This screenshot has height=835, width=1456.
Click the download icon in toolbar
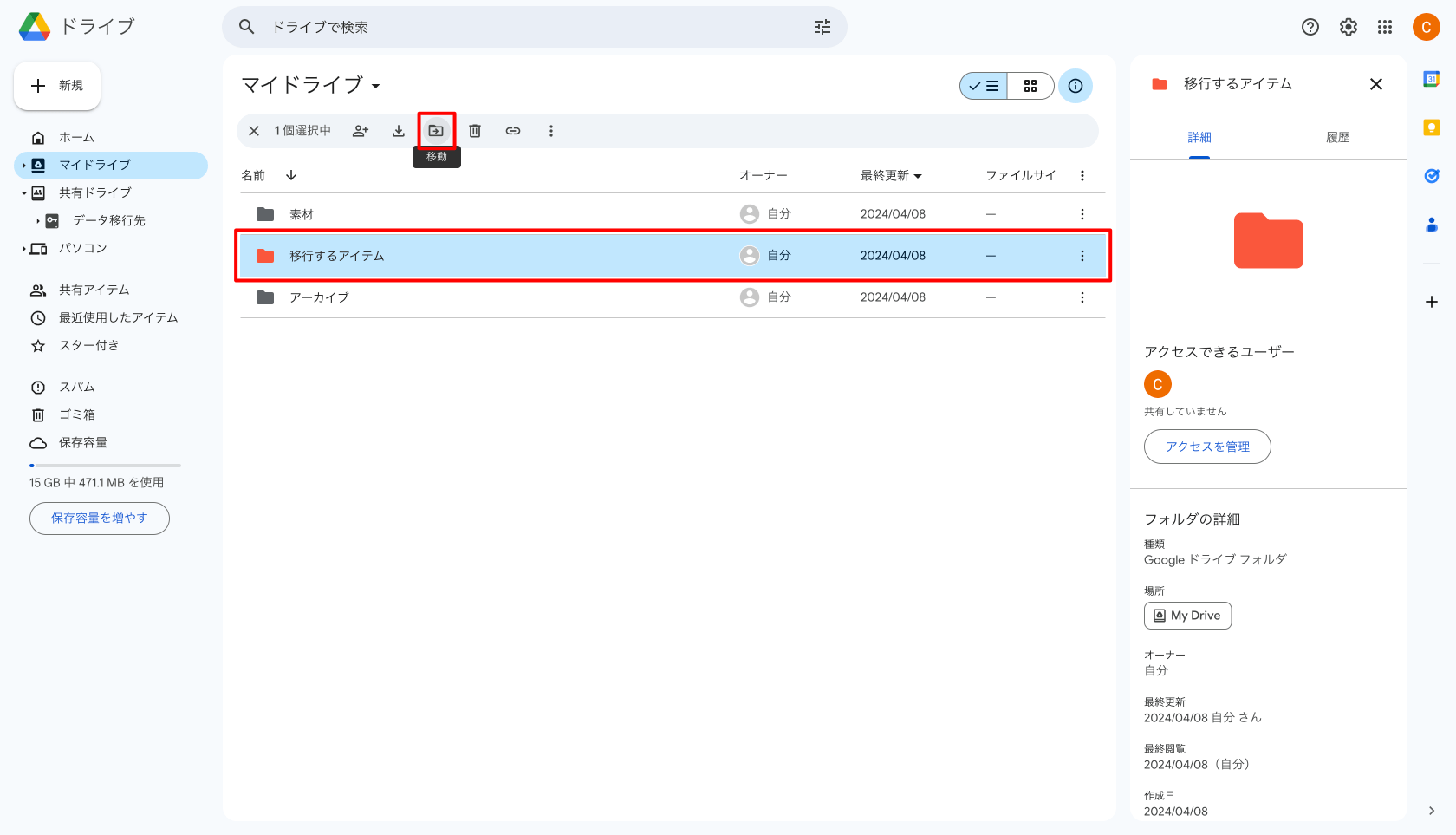click(399, 131)
